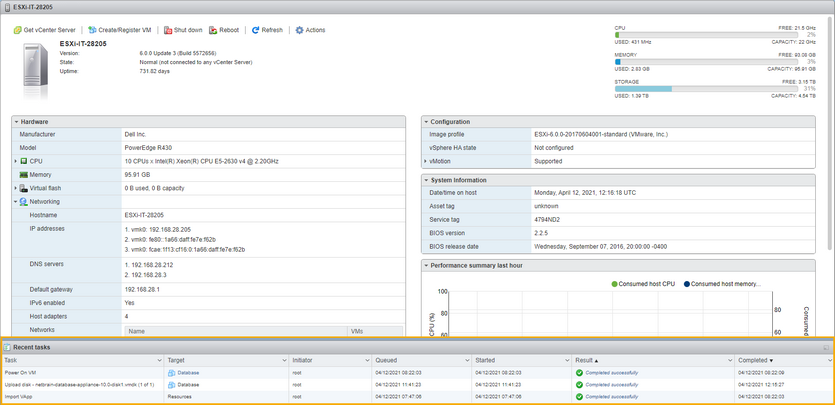This screenshot has width=835, height=405.
Task: Expand the Virtual flash row
Action: tap(16, 188)
